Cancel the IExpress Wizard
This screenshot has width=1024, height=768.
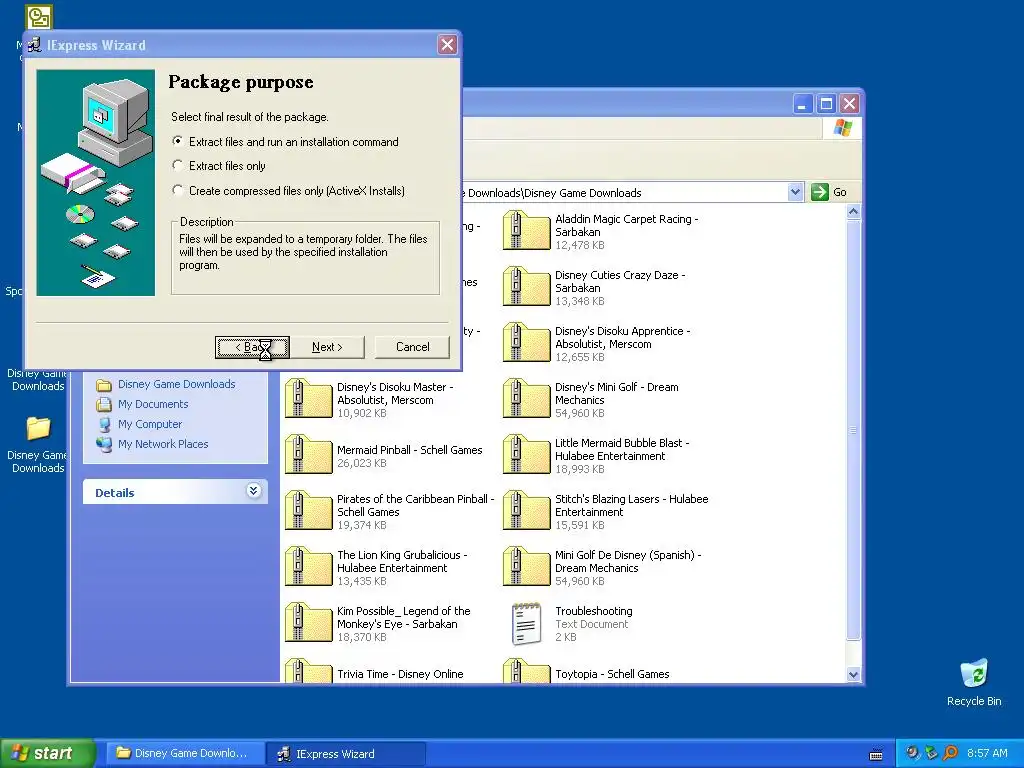click(x=412, y=347)
